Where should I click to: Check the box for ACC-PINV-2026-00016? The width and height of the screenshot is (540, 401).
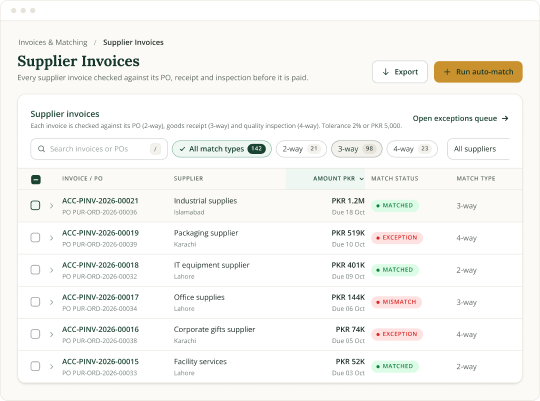pyautogui.click(x=35, y=334)
